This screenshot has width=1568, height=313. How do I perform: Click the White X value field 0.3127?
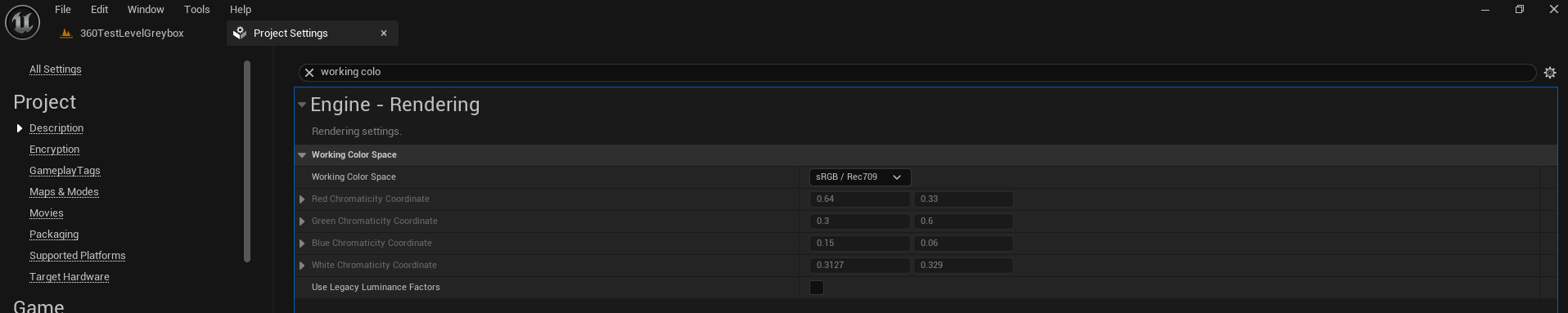pyautogui.click(x=859, y=266)
